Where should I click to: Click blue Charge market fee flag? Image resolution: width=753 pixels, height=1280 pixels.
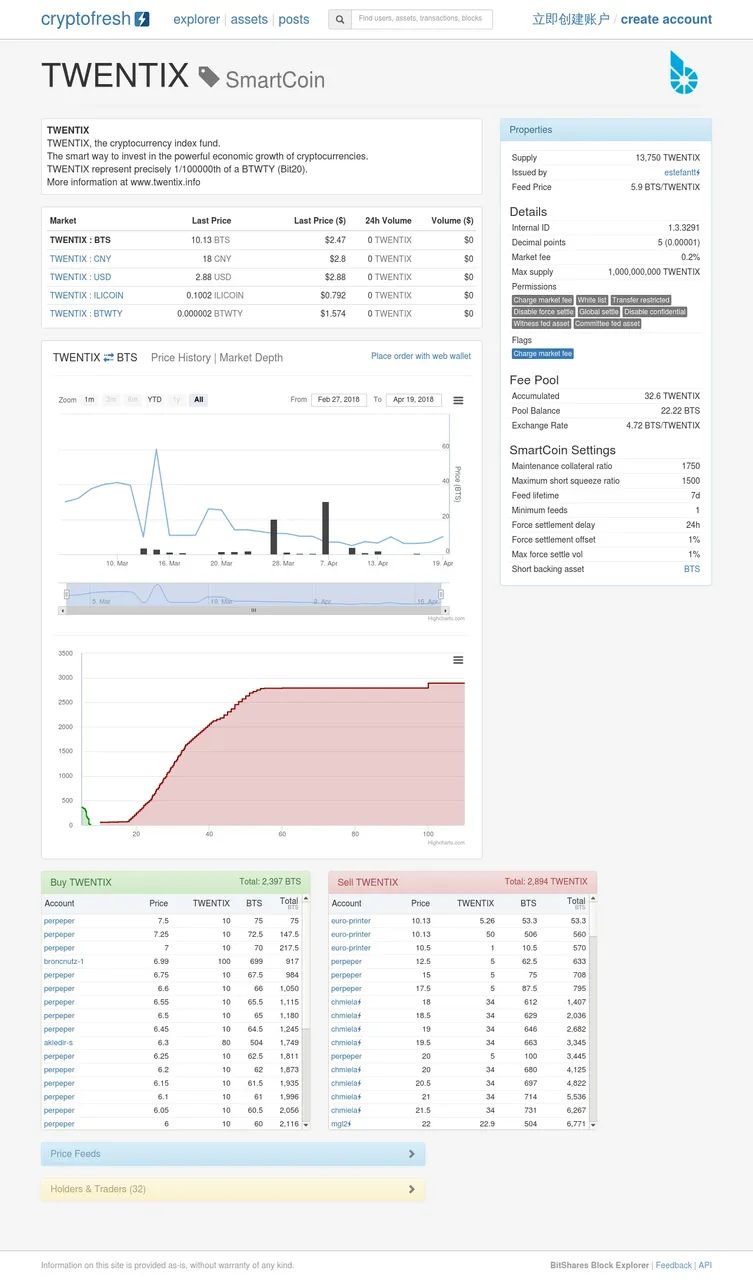point(543,354)
